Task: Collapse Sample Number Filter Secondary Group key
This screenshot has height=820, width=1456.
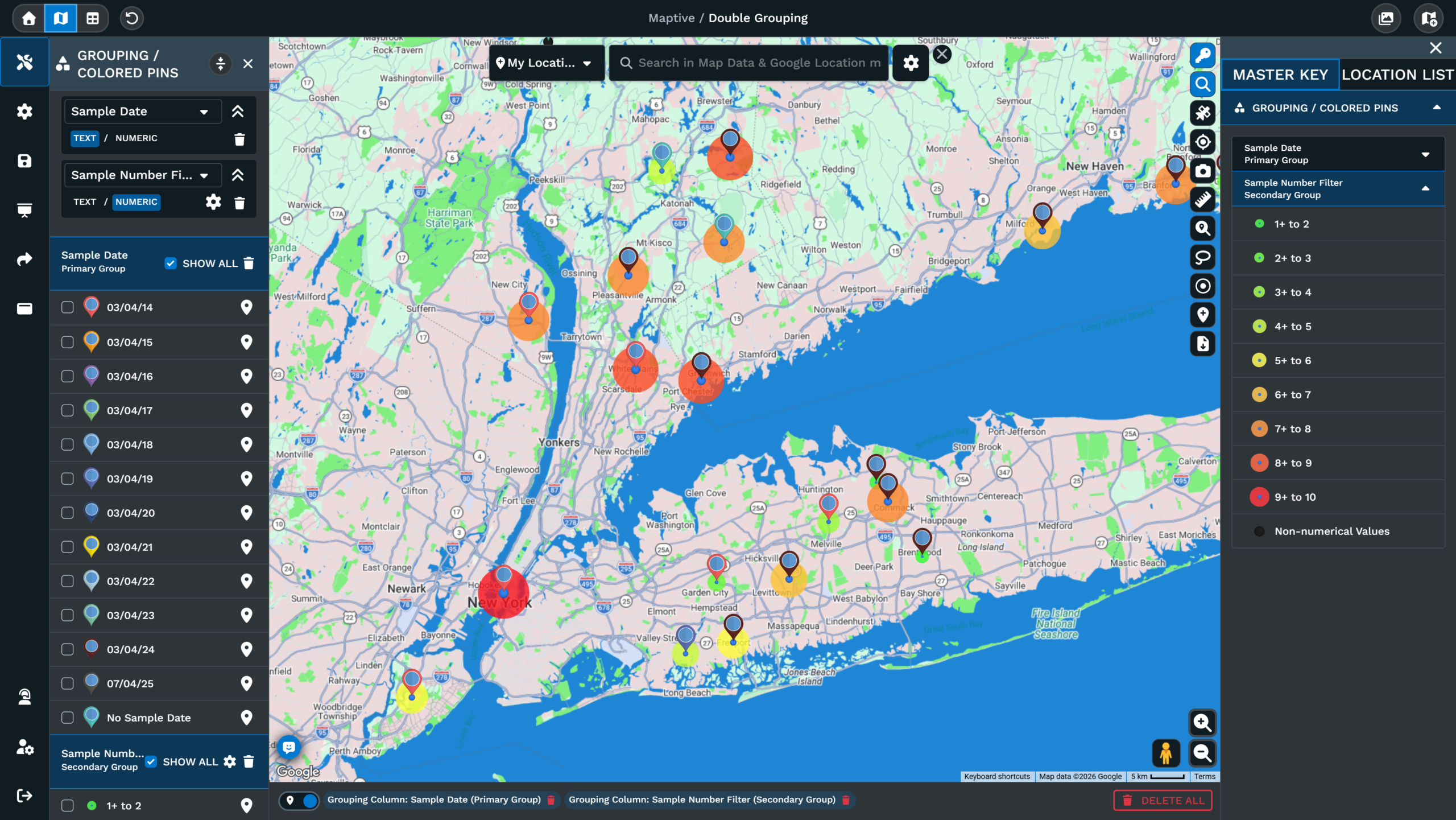Action: click(x=1337, y=189)
